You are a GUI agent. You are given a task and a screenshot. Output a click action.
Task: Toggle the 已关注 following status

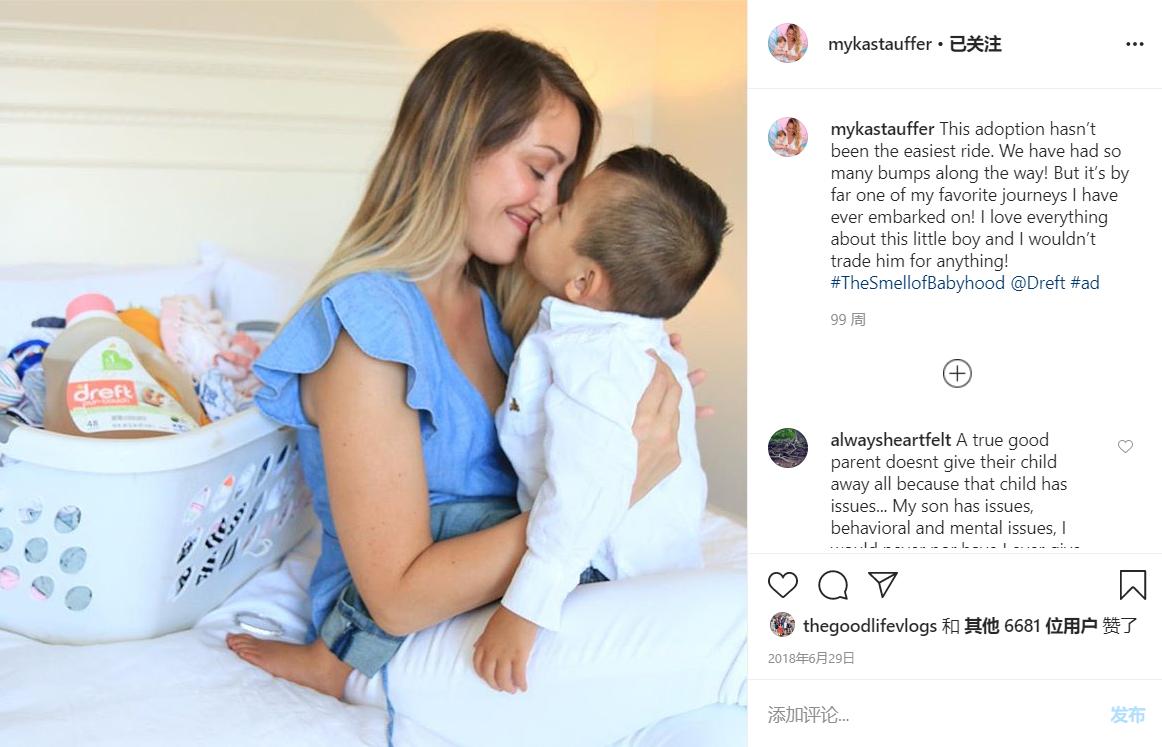pyautogui.click(x=975, y=44)
